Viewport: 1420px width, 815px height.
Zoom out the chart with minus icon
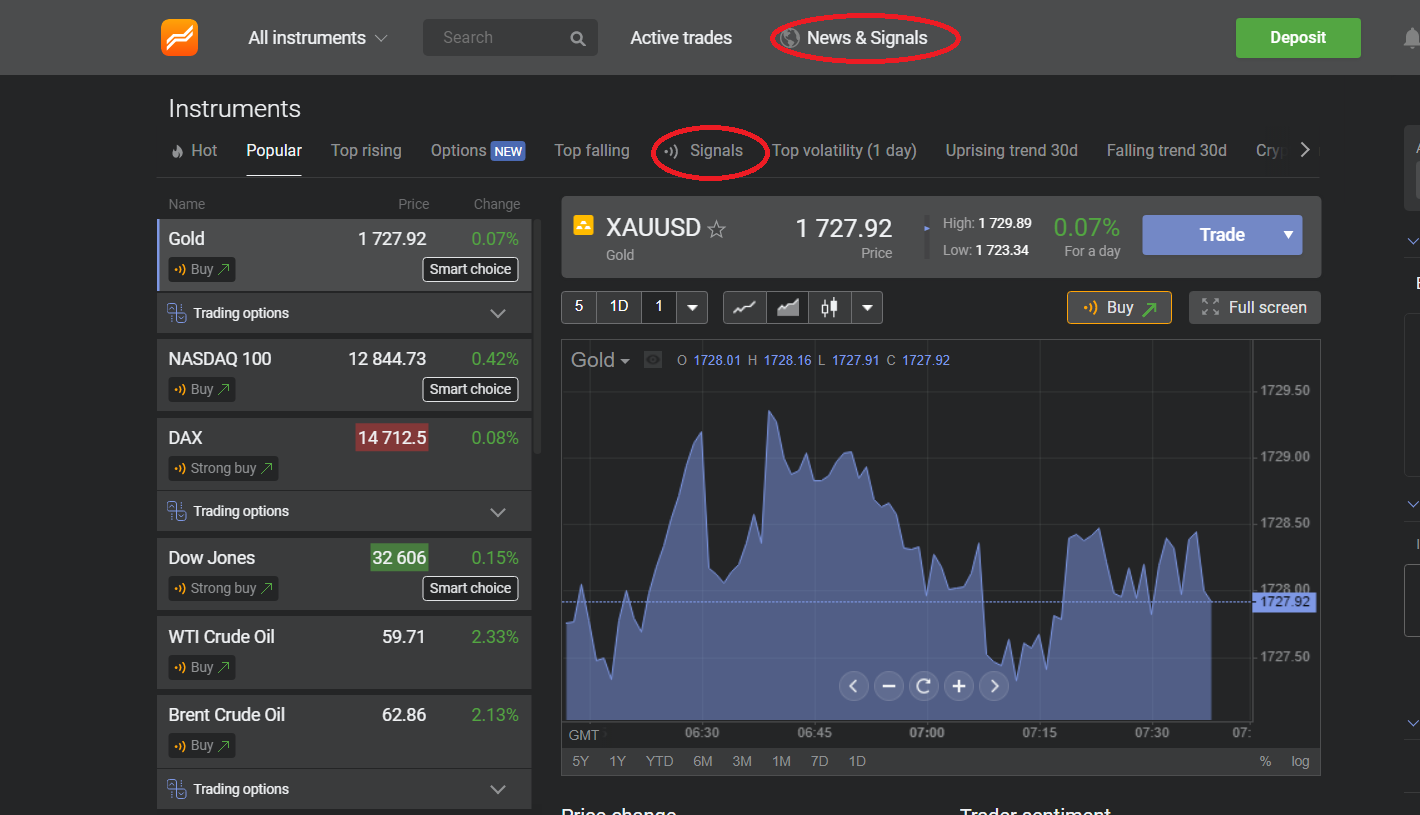[x=888, y=686]
